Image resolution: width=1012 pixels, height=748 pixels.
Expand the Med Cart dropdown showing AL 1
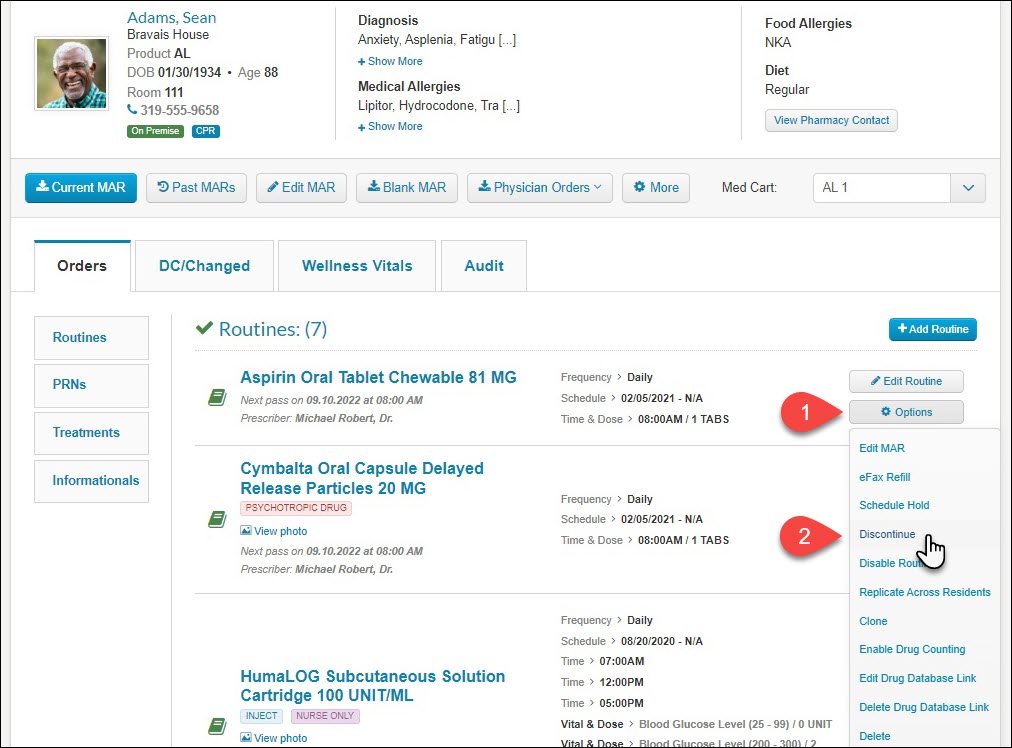[x=968, y=187]
